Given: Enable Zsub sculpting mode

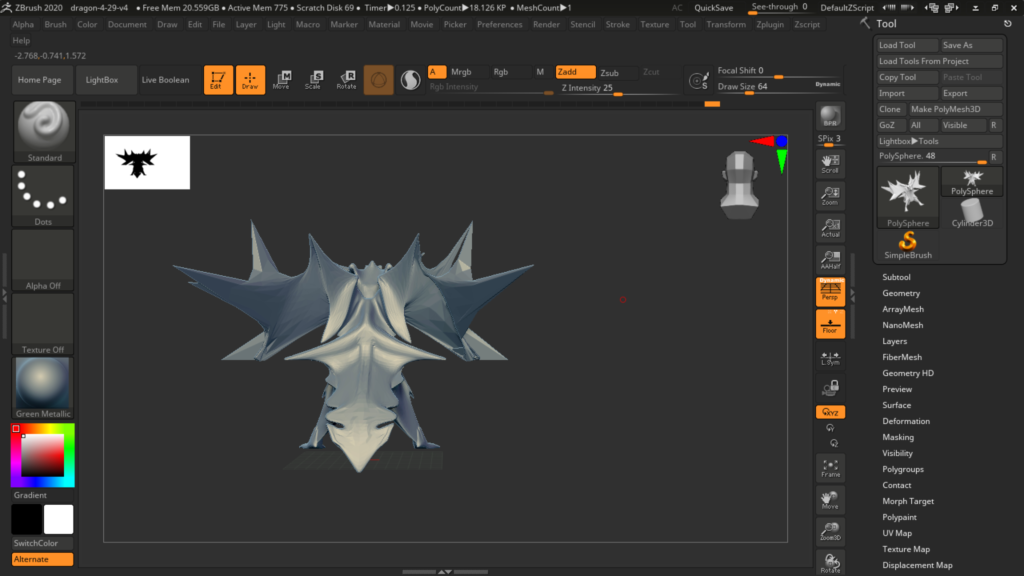Looking at the screenshot, I should pyautogui.click(x=609, y=72).
